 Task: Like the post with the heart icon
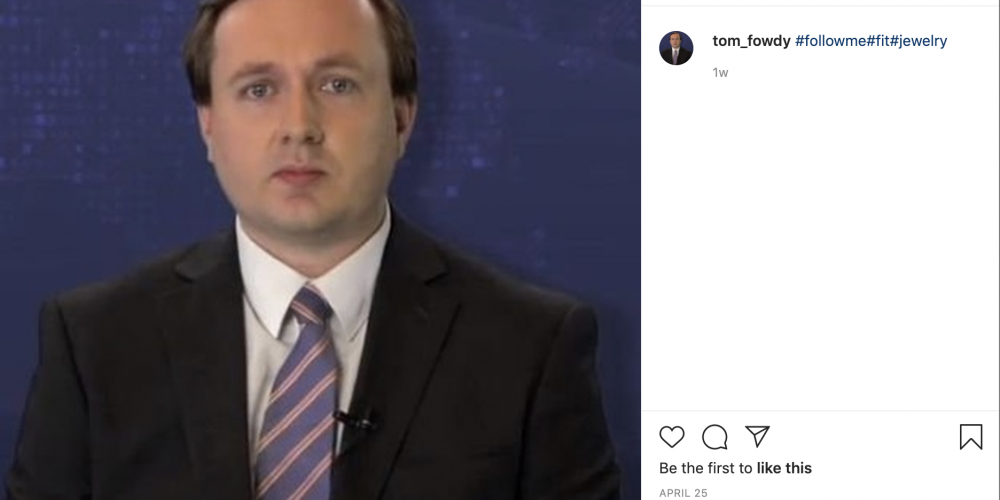672,437
